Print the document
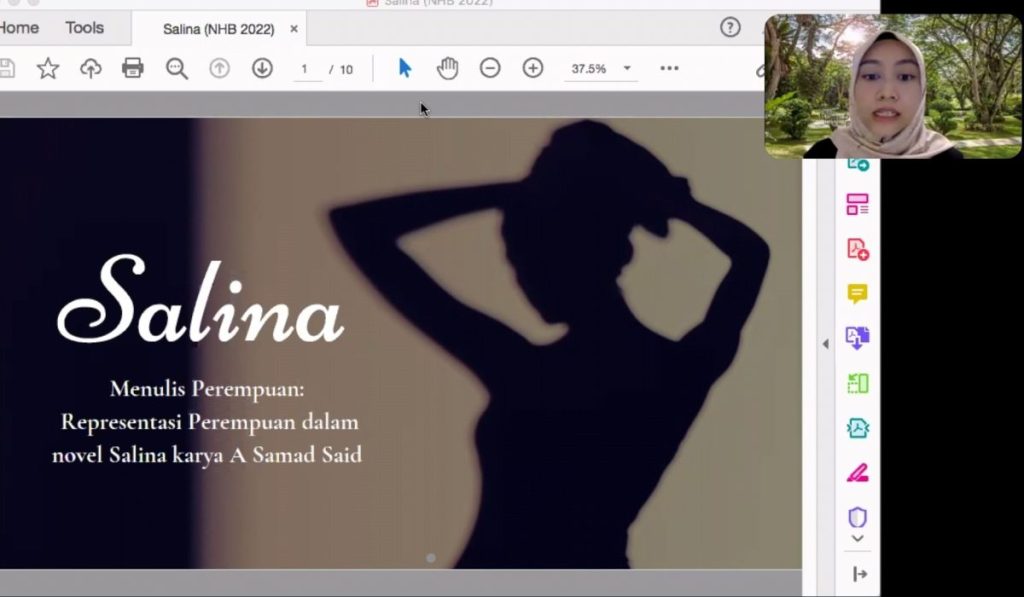Image resolution: width=1024 pixels, height=597 pixels. [133, 68]
